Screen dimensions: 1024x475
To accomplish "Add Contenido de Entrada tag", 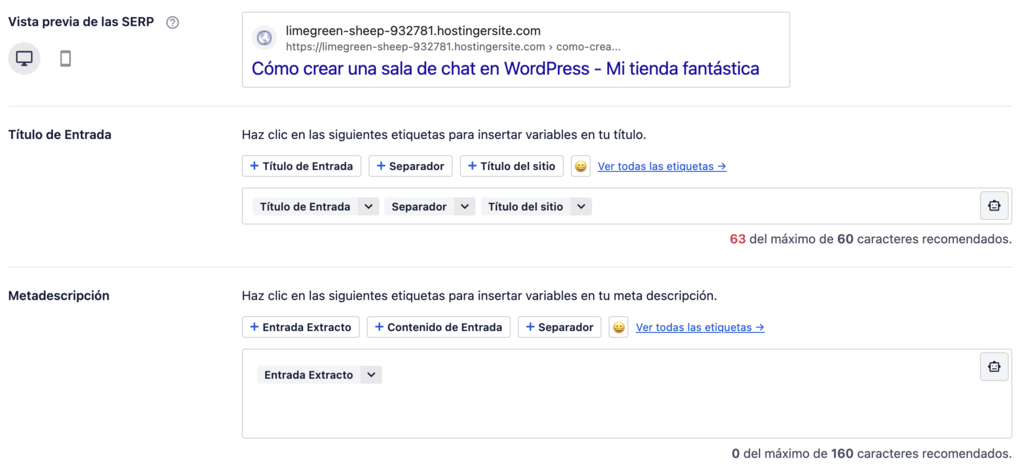I will pos(438,327).
